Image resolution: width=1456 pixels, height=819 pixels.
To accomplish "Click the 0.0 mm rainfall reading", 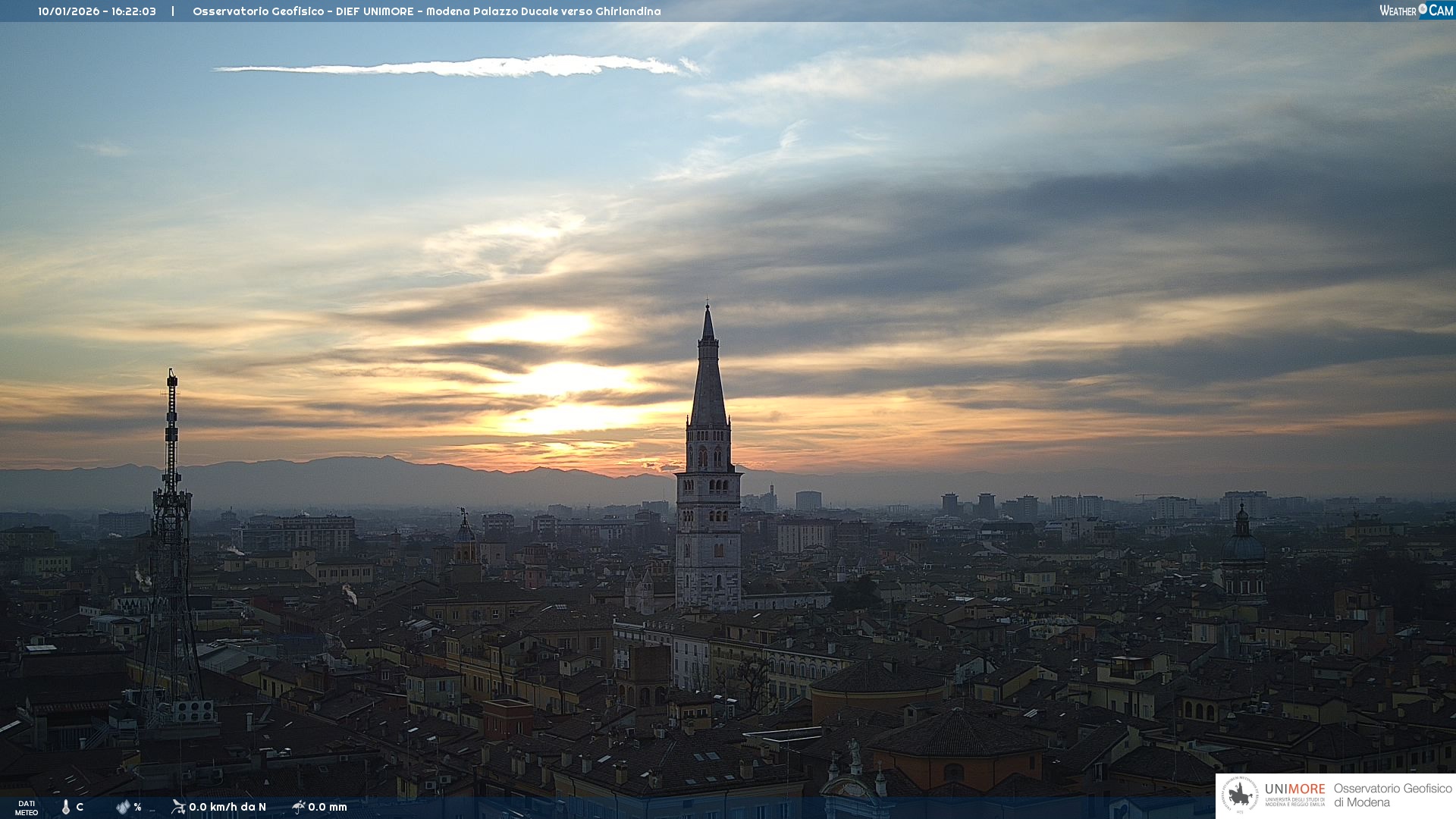I will tap(328, 807).
